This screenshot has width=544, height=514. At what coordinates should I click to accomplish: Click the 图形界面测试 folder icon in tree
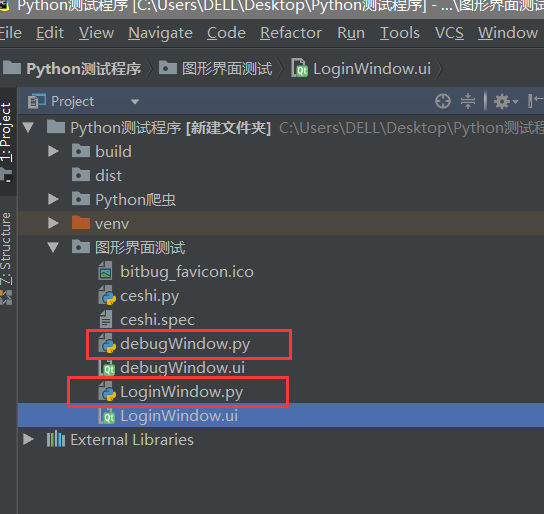tap(80, 247)
